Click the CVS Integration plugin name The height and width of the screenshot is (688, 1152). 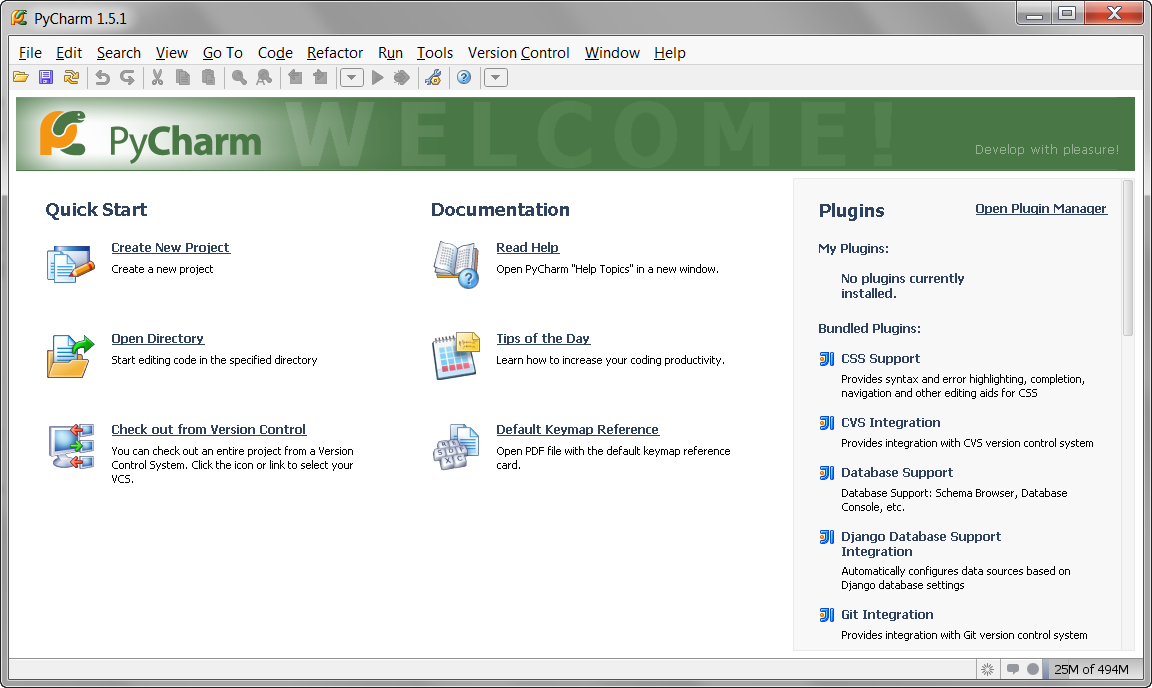[x=890, y=423]
